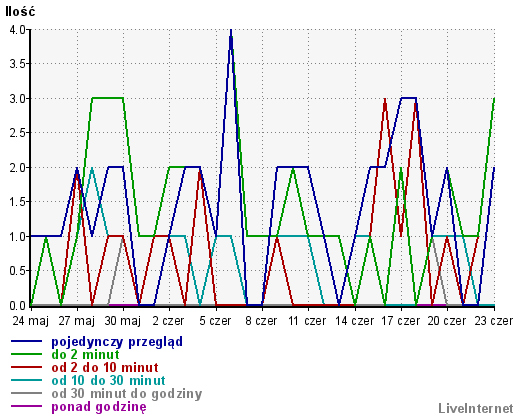
Task: Click the LiveInternet label
Action: pyautogui.click(x=476, y=408)
